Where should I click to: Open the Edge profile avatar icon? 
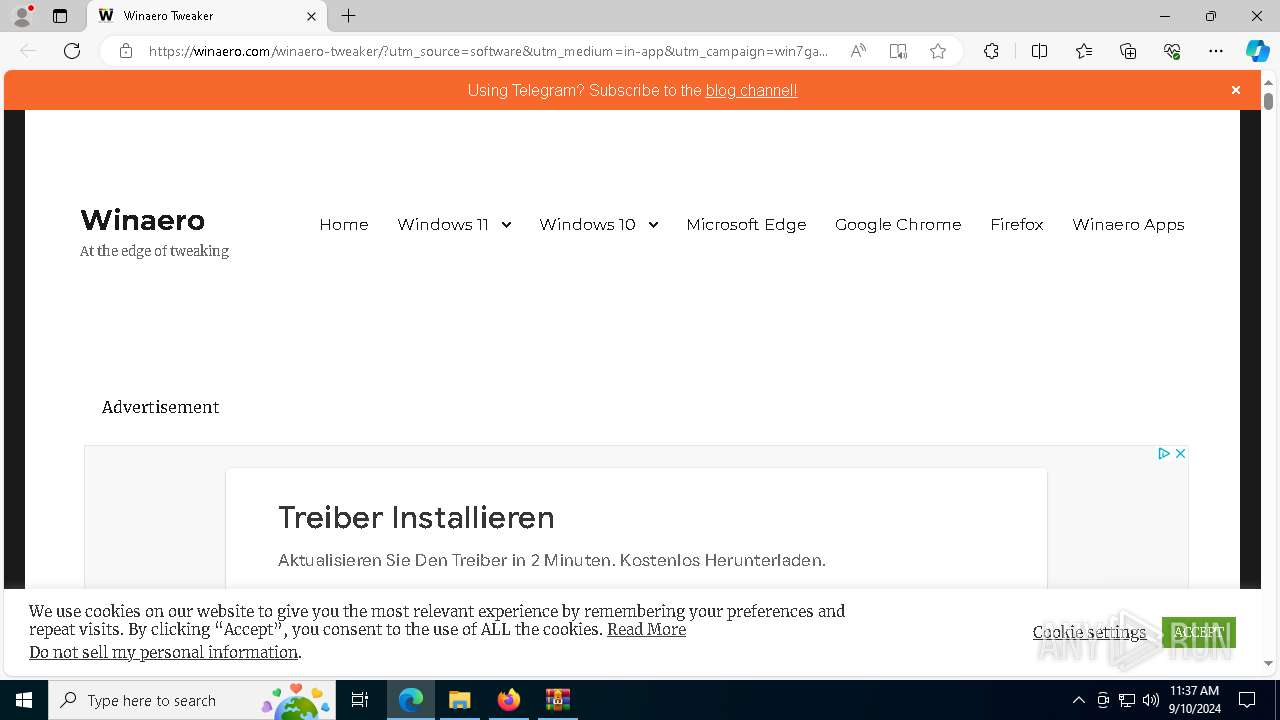coord(22,16)
